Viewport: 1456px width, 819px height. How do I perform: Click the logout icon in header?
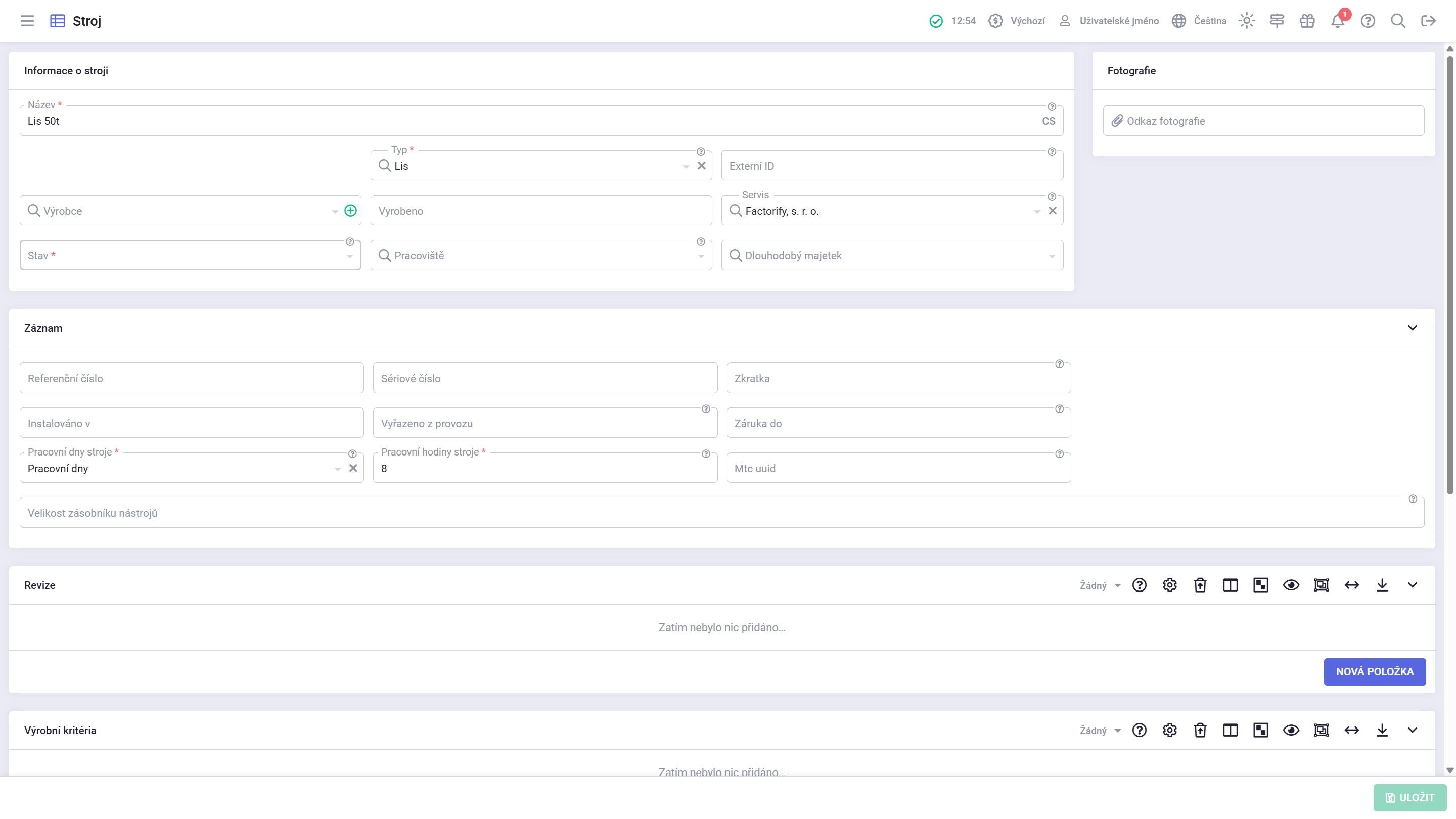pyautogui.click(x=1428, y=21)
